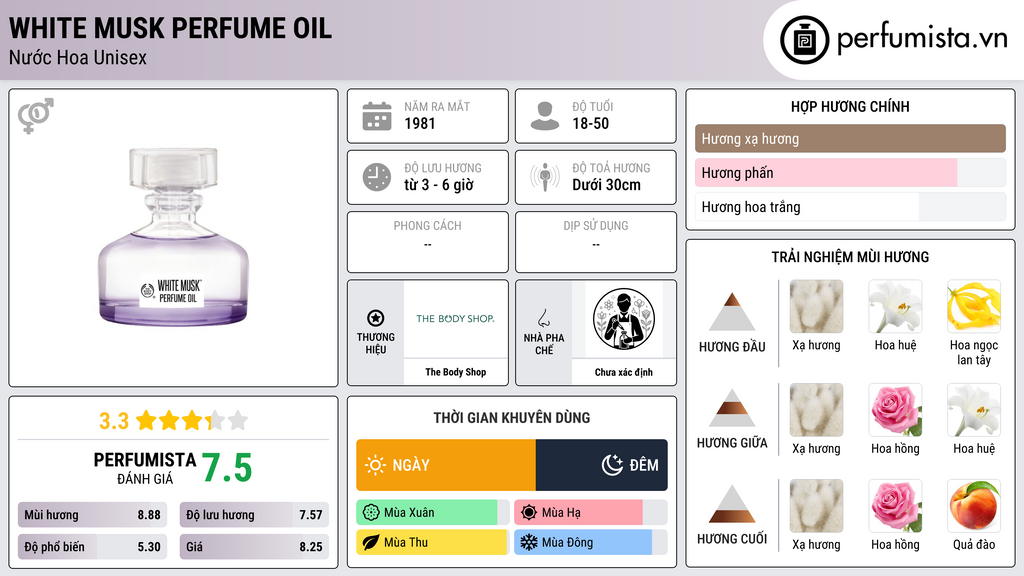Screen dimensions: 1024x576
Task: Click the Phong cách style box
Action: point(428,242)
